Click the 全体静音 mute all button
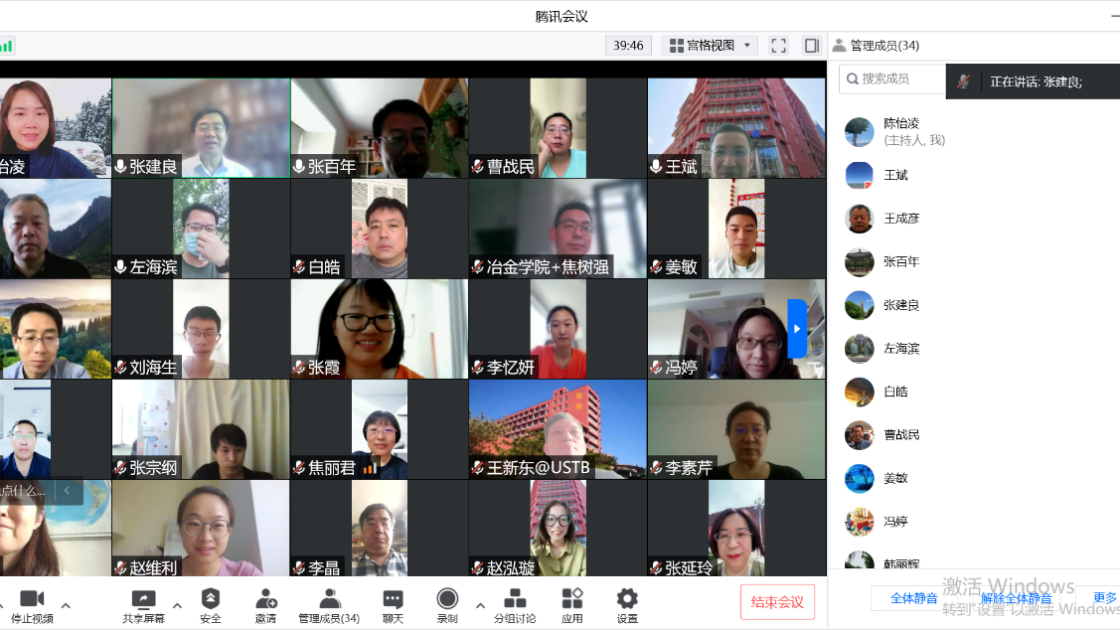Image resolution: width=1120 pixels, height=630 pixels. click(914, 598)
